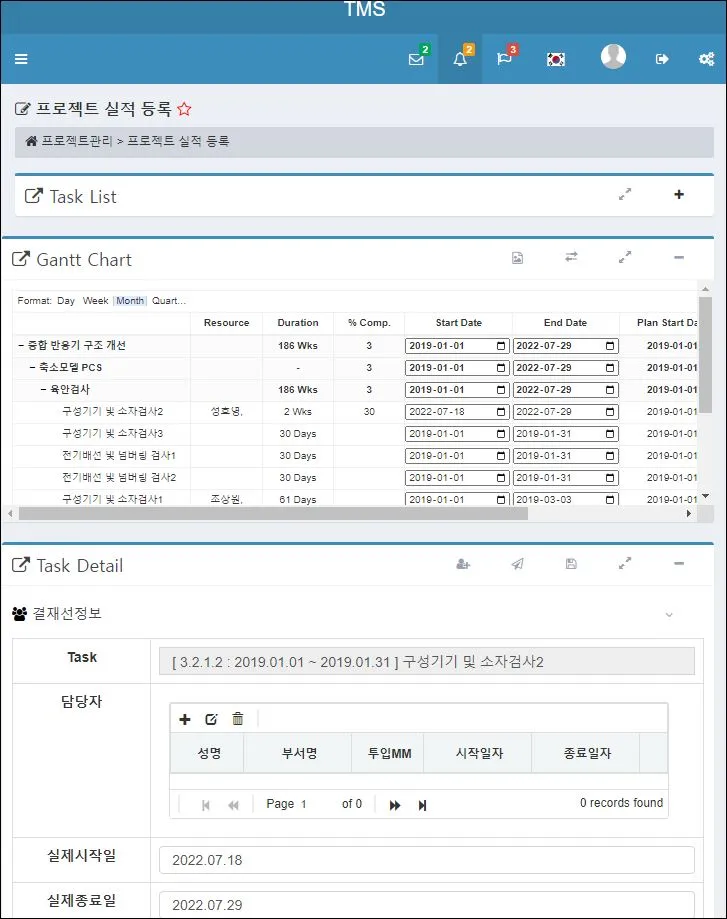The width and height of the screenshot is (727, 919).
Task: Click the 실제시작일 date input field
Action: (x=426, y=860)
